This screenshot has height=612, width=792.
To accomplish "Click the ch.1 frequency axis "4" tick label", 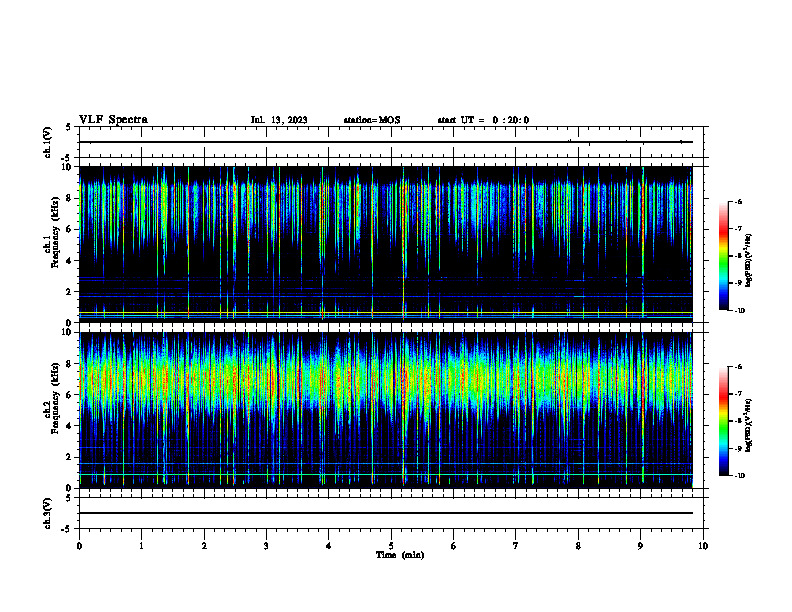I will click(69, 261).
